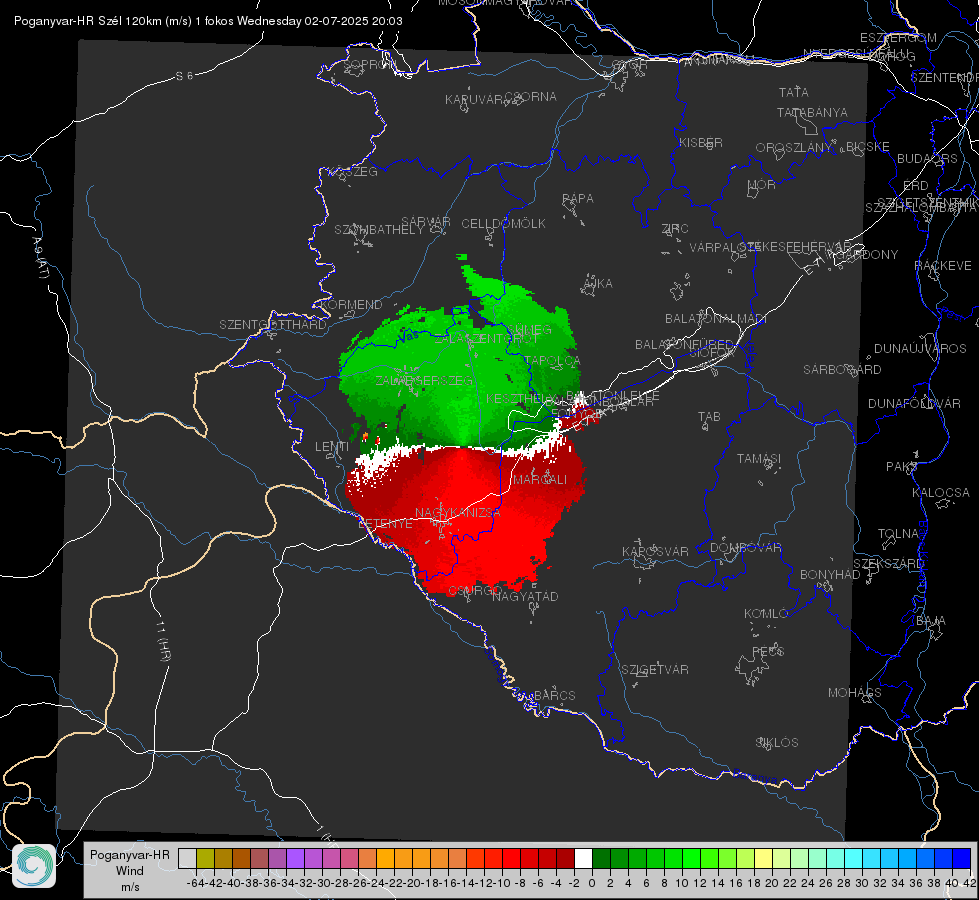Click the SOPRON city label

(369, 64)
